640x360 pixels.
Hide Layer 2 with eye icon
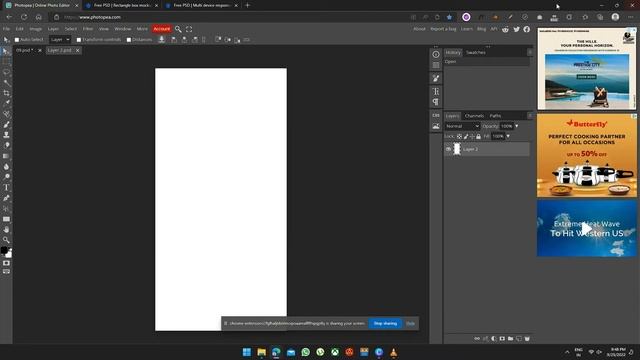[x=449, y=149]
